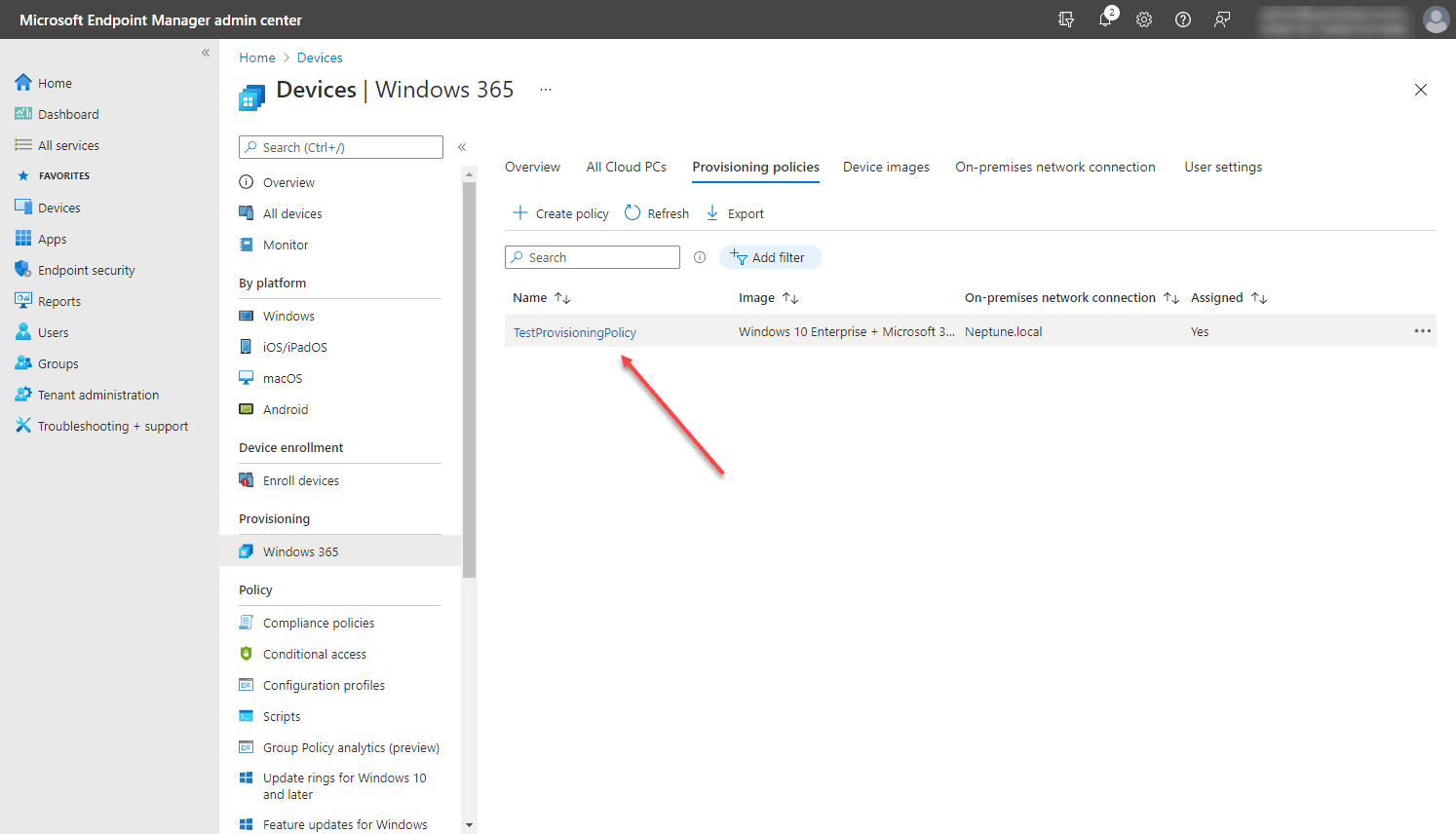
Task: Open Troubleshooting + support
Action: (x=110, y=425)
